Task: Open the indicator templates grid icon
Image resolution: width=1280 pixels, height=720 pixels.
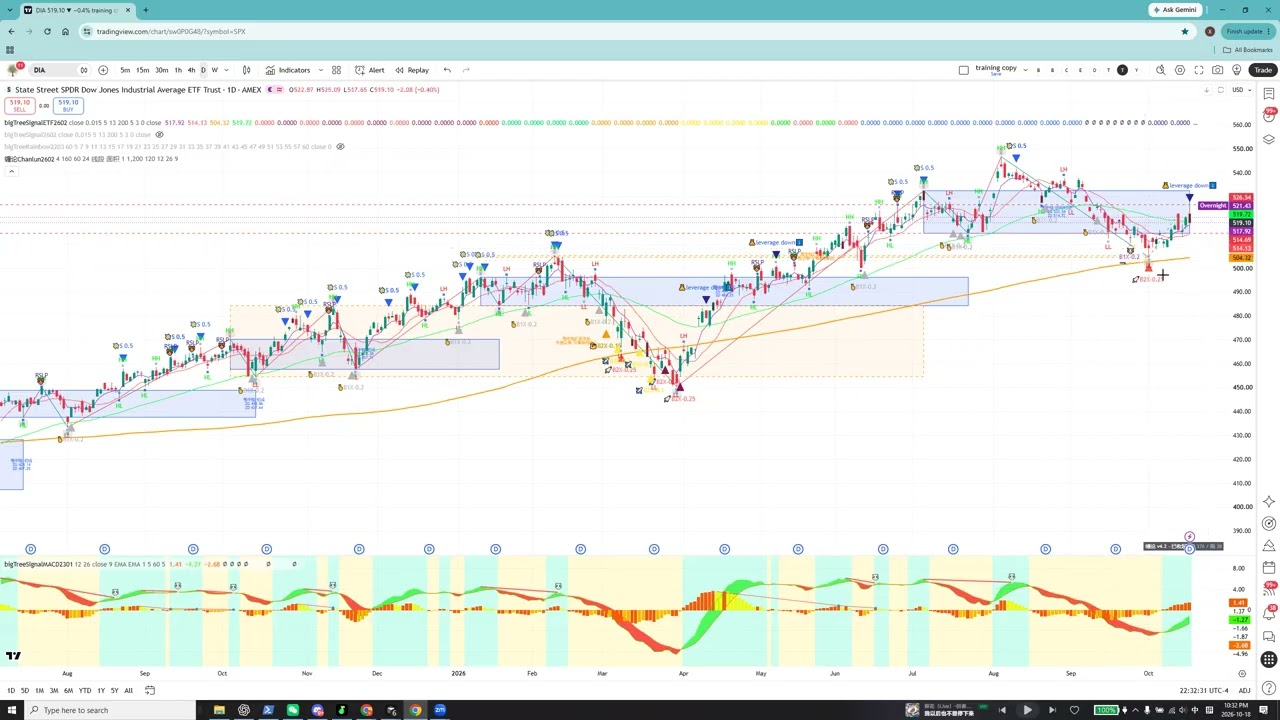Action: click(336, 70)
